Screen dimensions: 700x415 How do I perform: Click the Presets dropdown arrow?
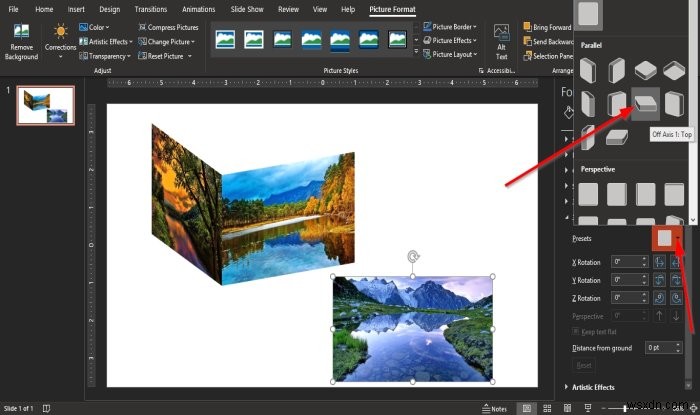(x=679, y=238)
